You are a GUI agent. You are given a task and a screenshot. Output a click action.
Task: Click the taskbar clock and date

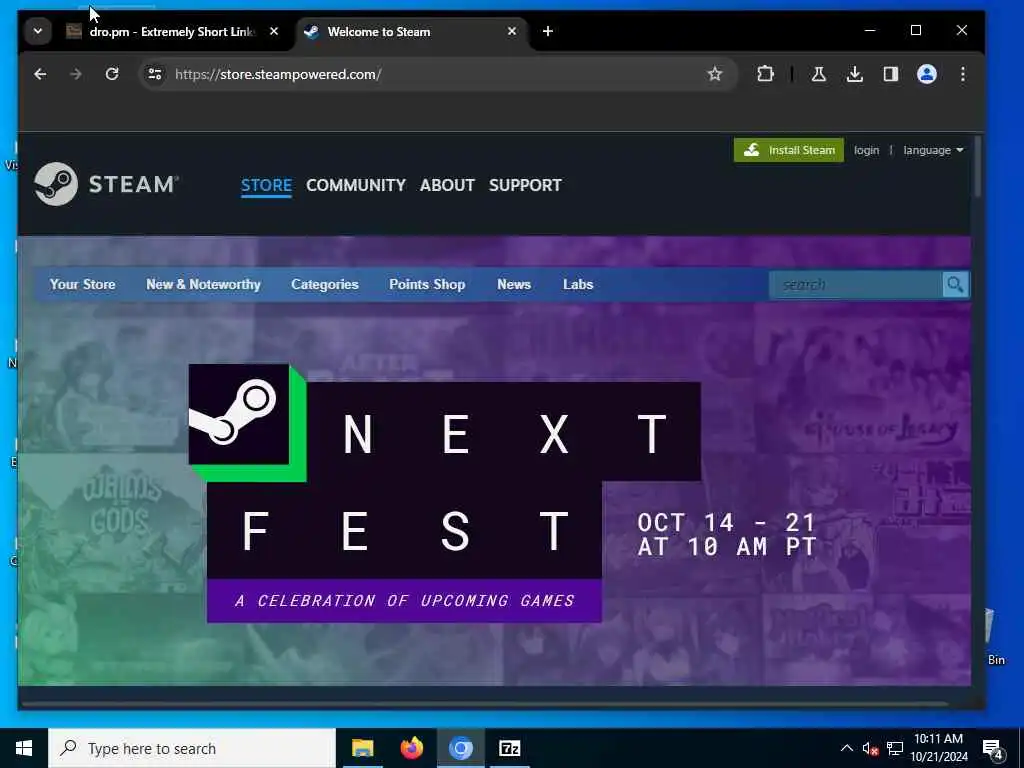click(x=938, y=748)
